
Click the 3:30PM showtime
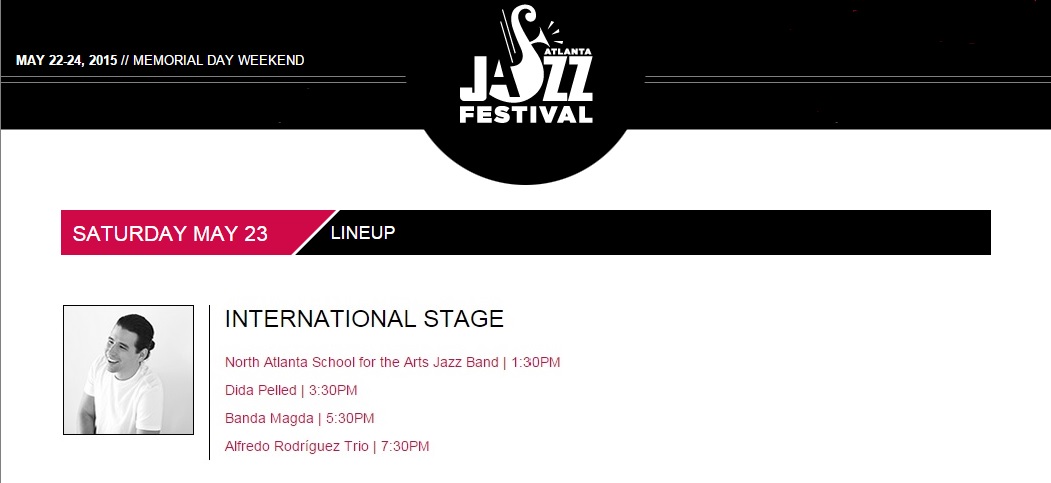pos(333,390)
